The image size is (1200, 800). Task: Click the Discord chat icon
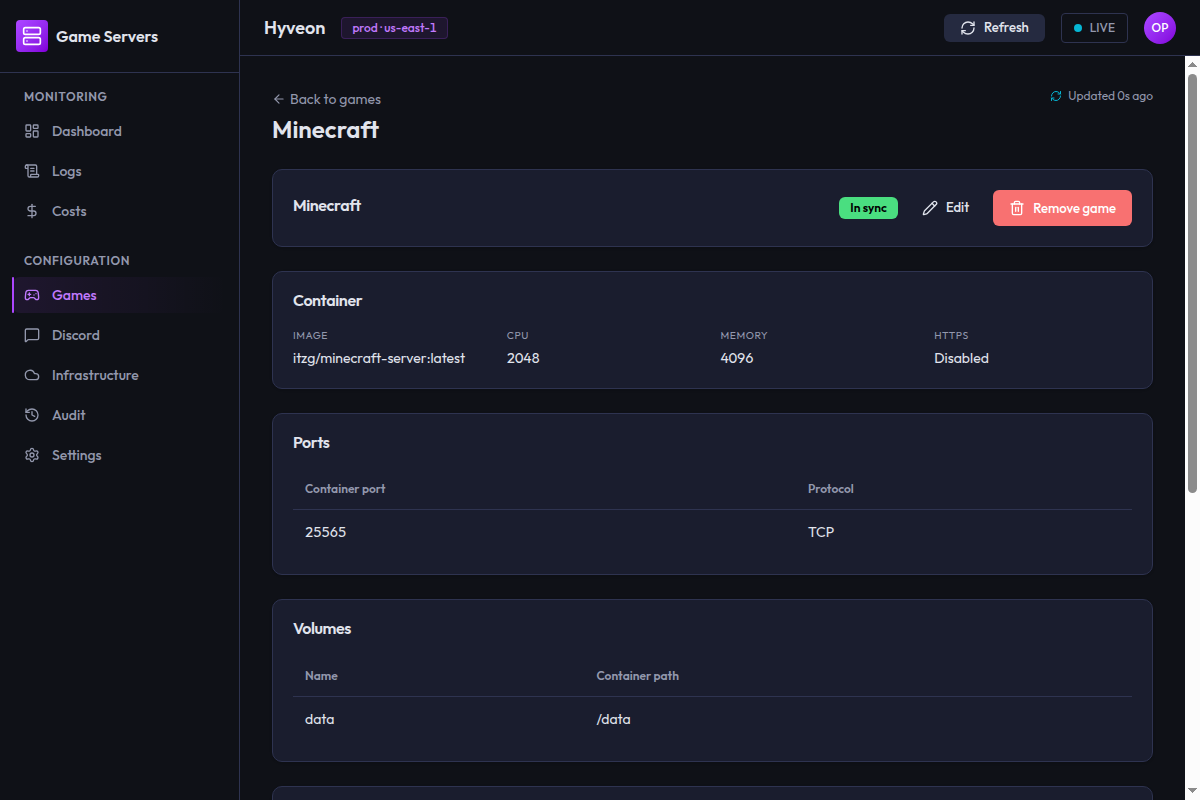tap(32, 335)
